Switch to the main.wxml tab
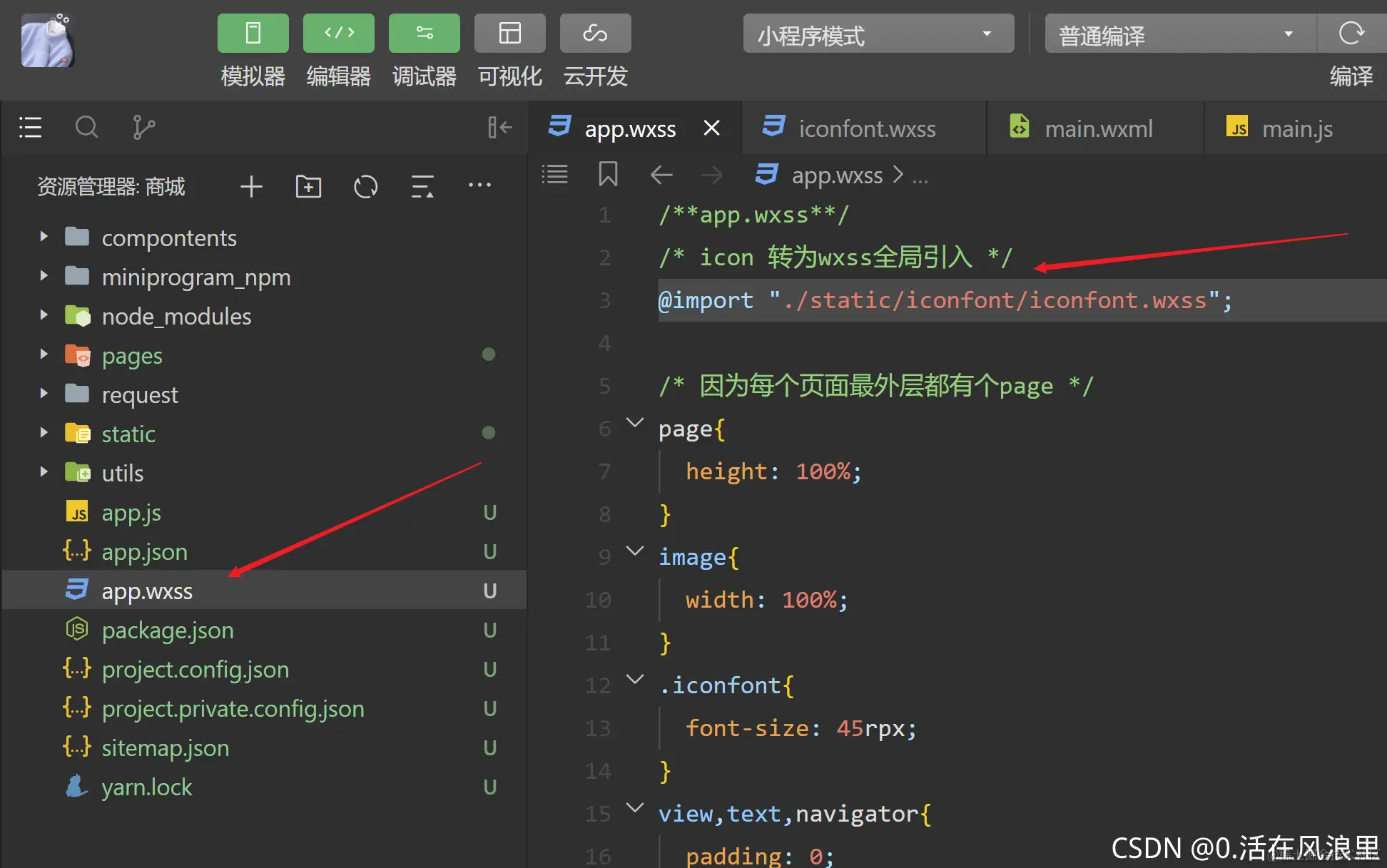This screenshot has height=868, width=1387. point(1098,128)
